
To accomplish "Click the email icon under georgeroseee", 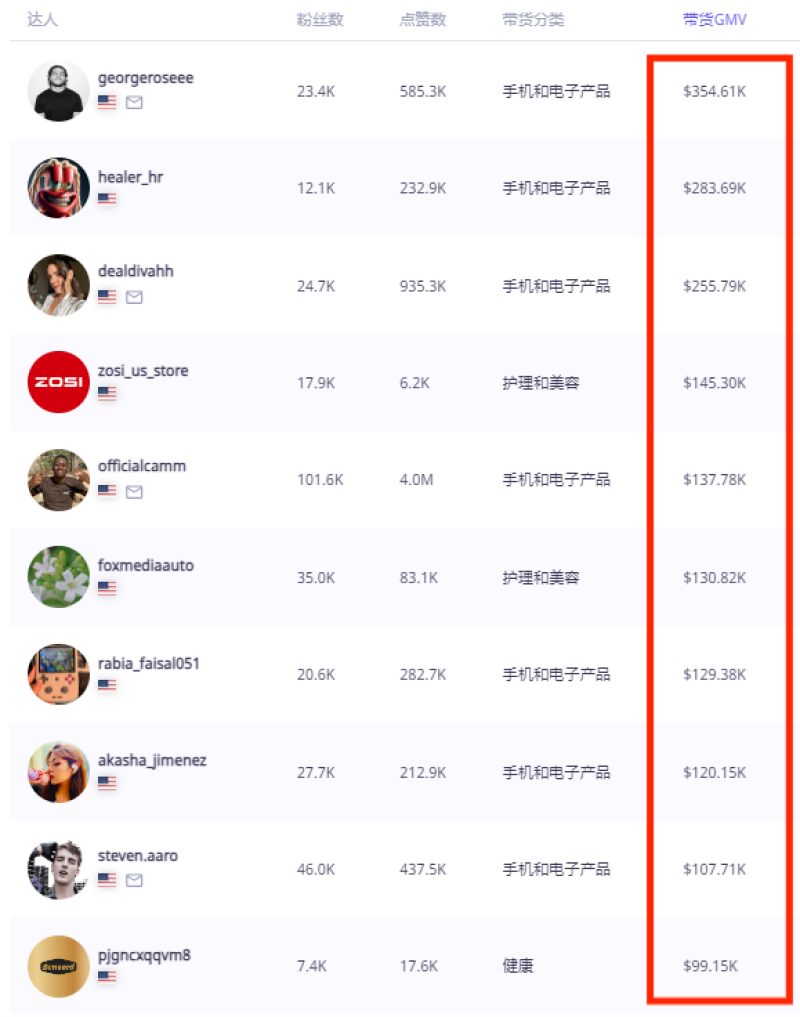I will click(x=134, y=102).
